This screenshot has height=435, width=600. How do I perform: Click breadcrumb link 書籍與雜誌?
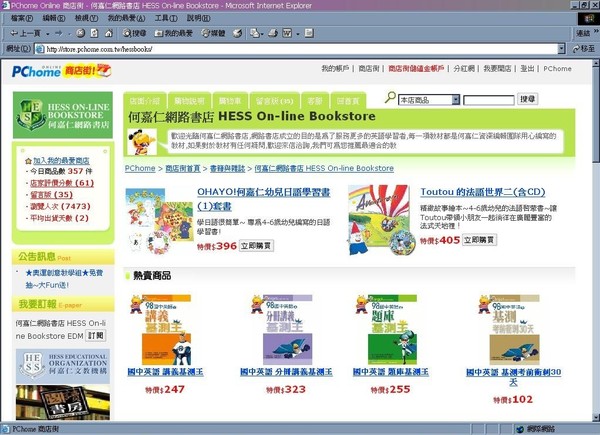click(x=227, y=168)
